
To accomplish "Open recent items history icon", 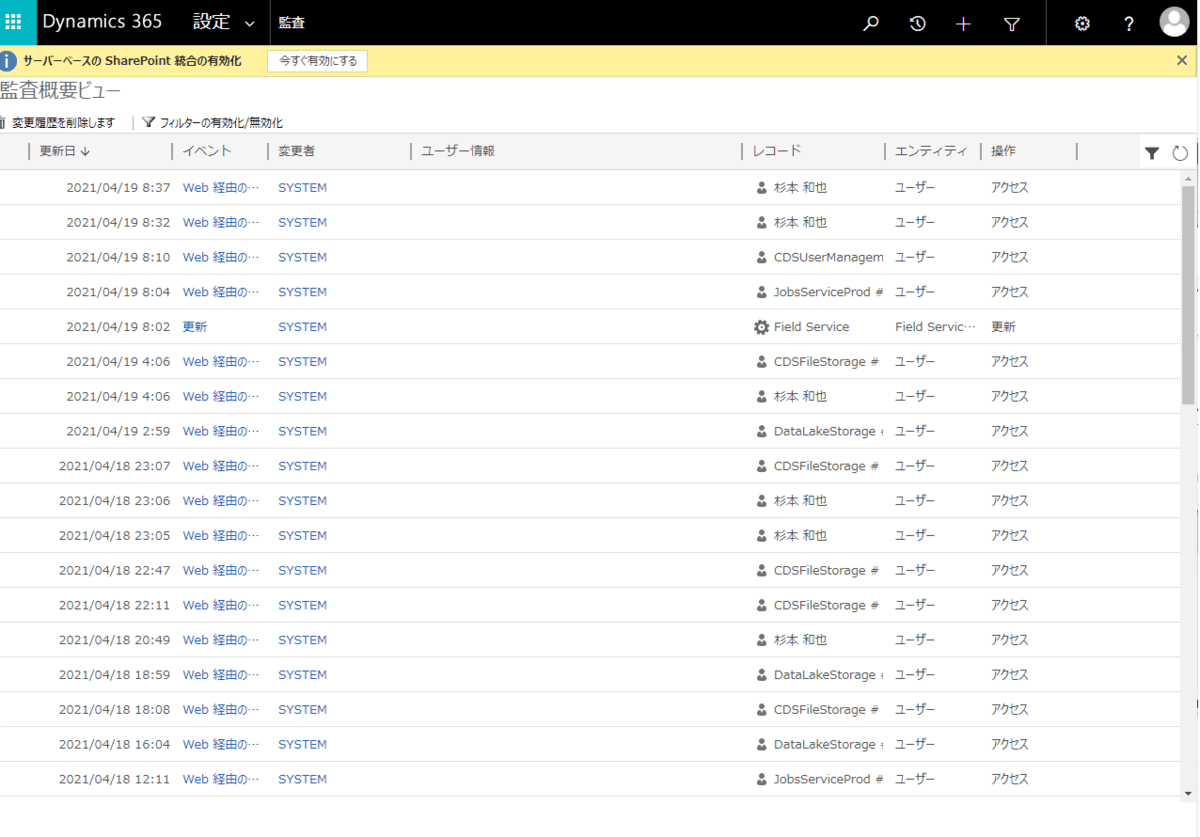I will [917, 24].
